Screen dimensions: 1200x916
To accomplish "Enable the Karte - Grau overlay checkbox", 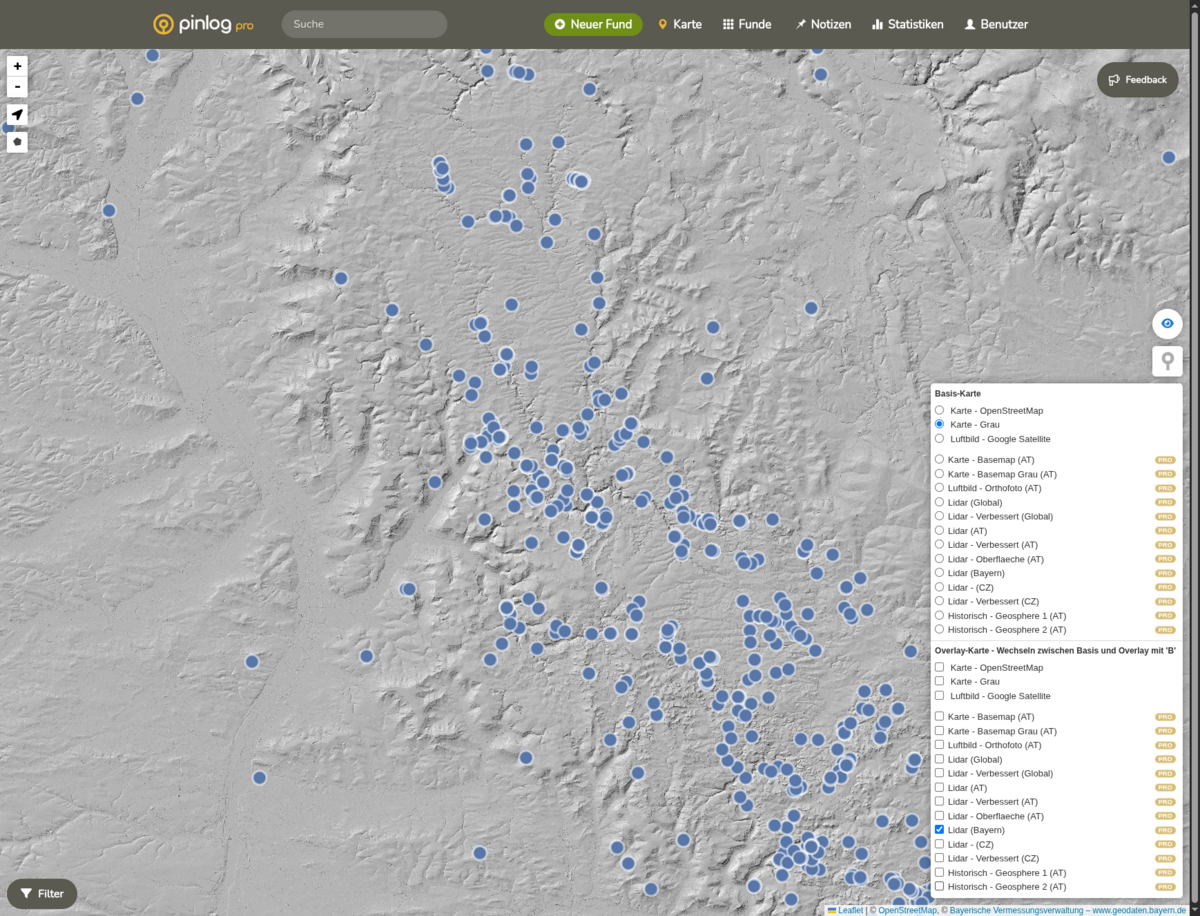I will [x=939, y=681].
